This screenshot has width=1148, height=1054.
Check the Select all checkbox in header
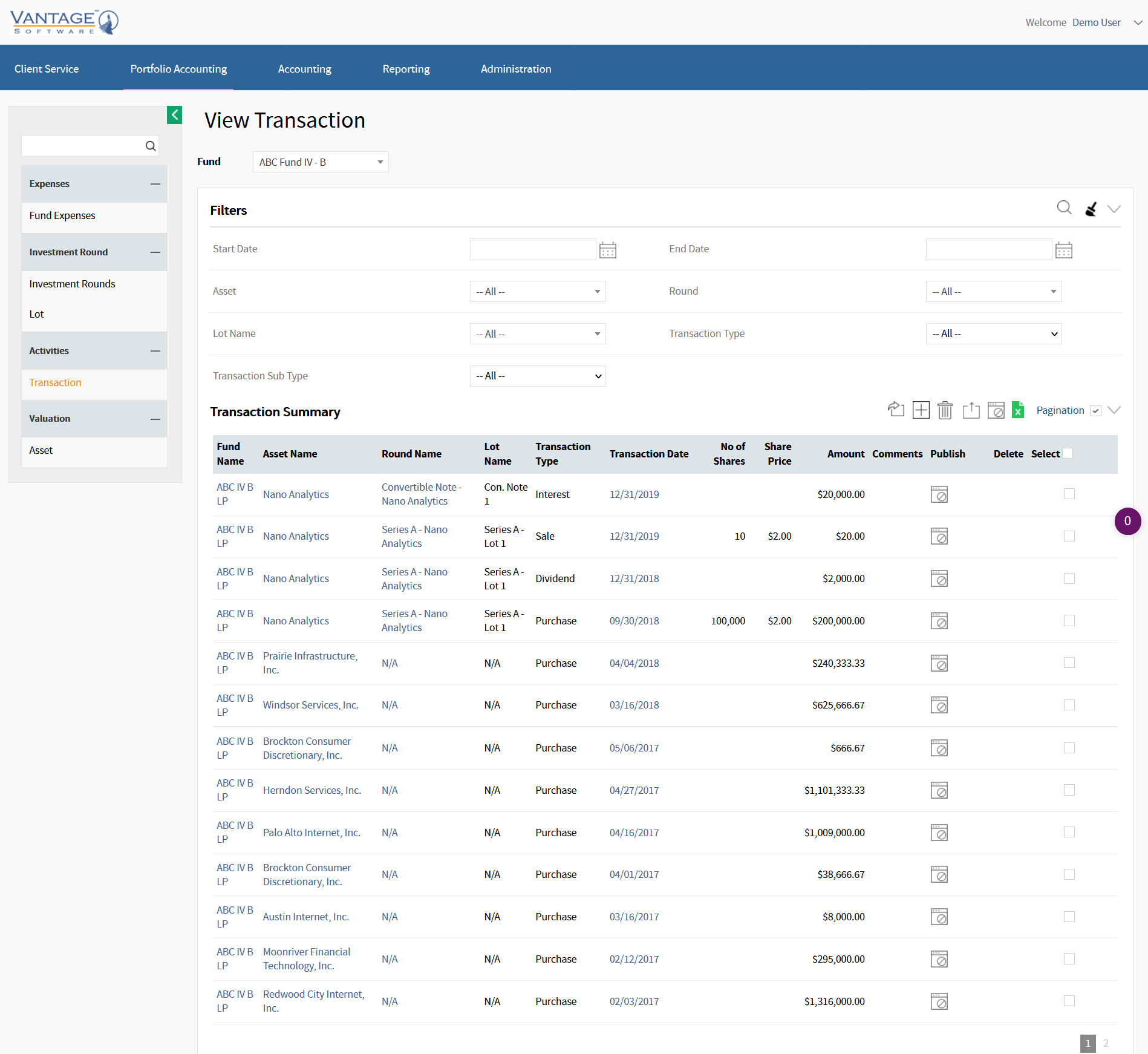pyautogui.click(x=1068, y=453)
